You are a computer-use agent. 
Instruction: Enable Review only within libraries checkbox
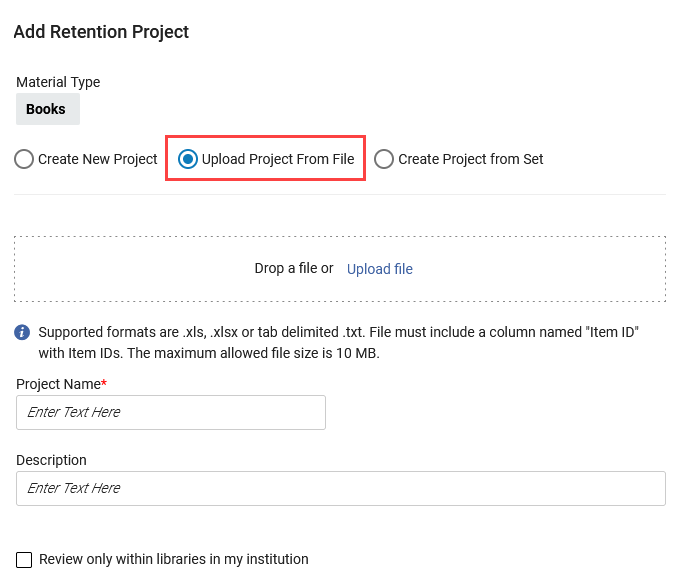click(x=24, y=560)
